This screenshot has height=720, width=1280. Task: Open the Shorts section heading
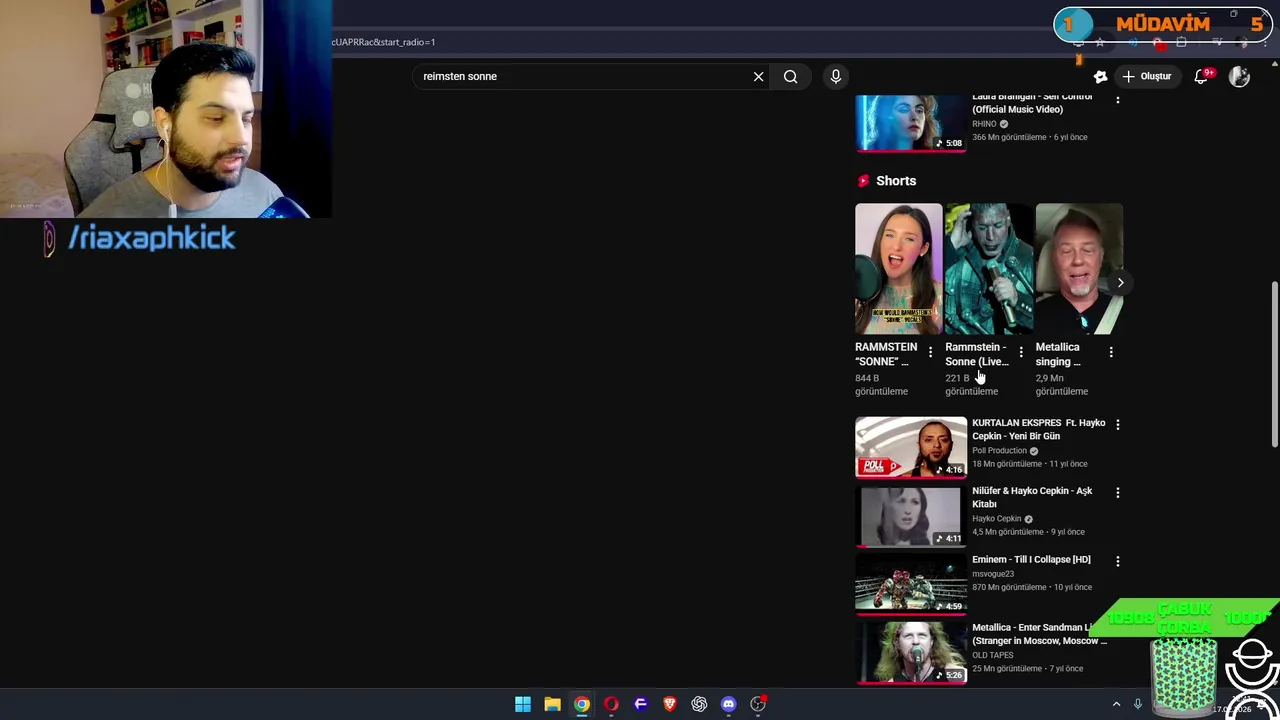click(x=896, y=181)
